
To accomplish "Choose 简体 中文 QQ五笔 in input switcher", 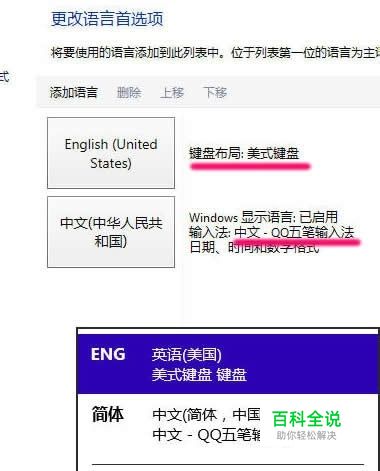I will tap(228, 424).
